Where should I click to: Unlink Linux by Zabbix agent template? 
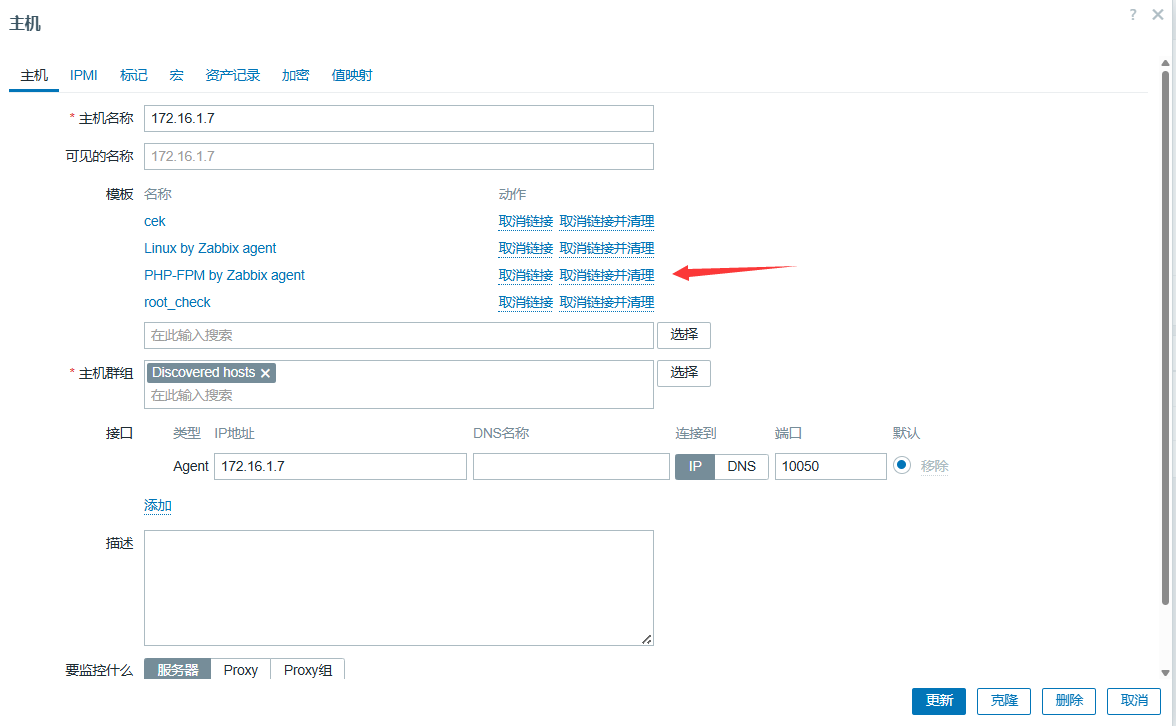point(525,248)
